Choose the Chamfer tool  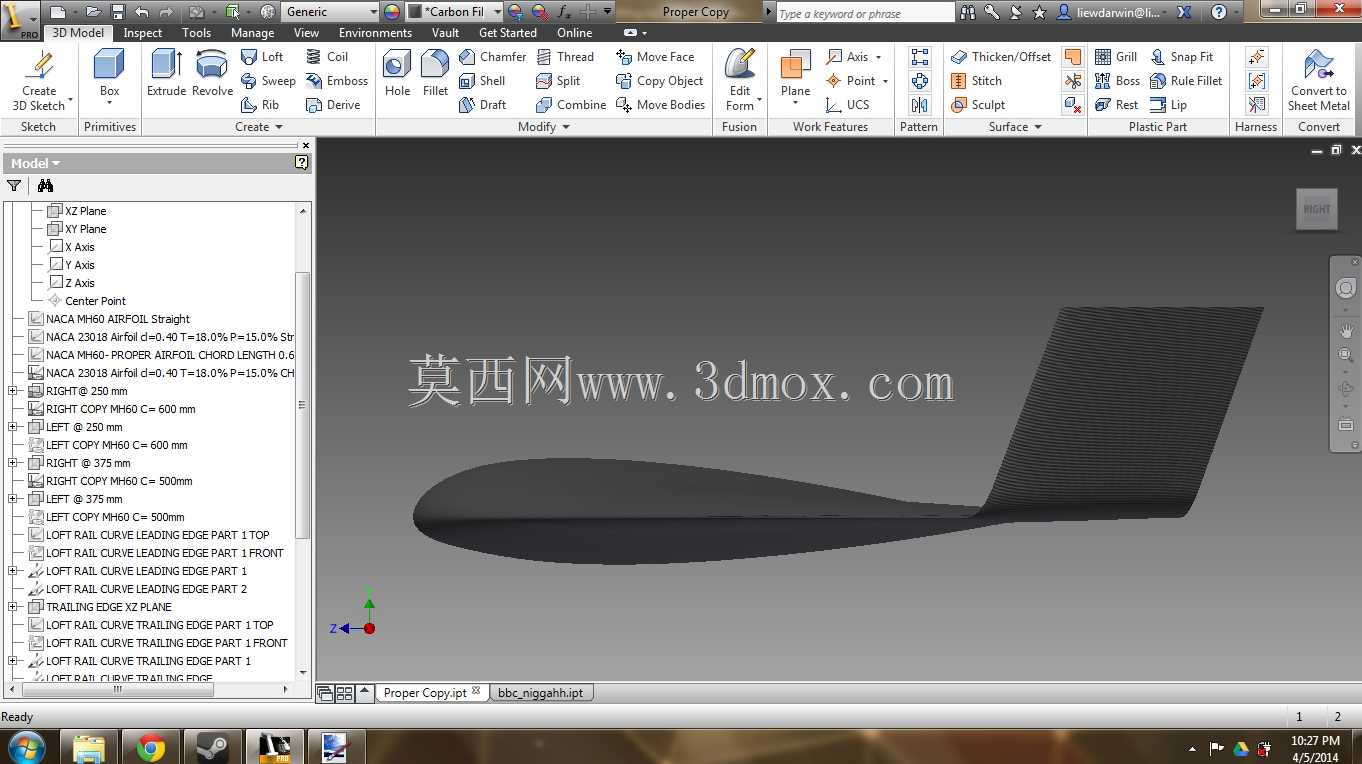tap(492, 57)
